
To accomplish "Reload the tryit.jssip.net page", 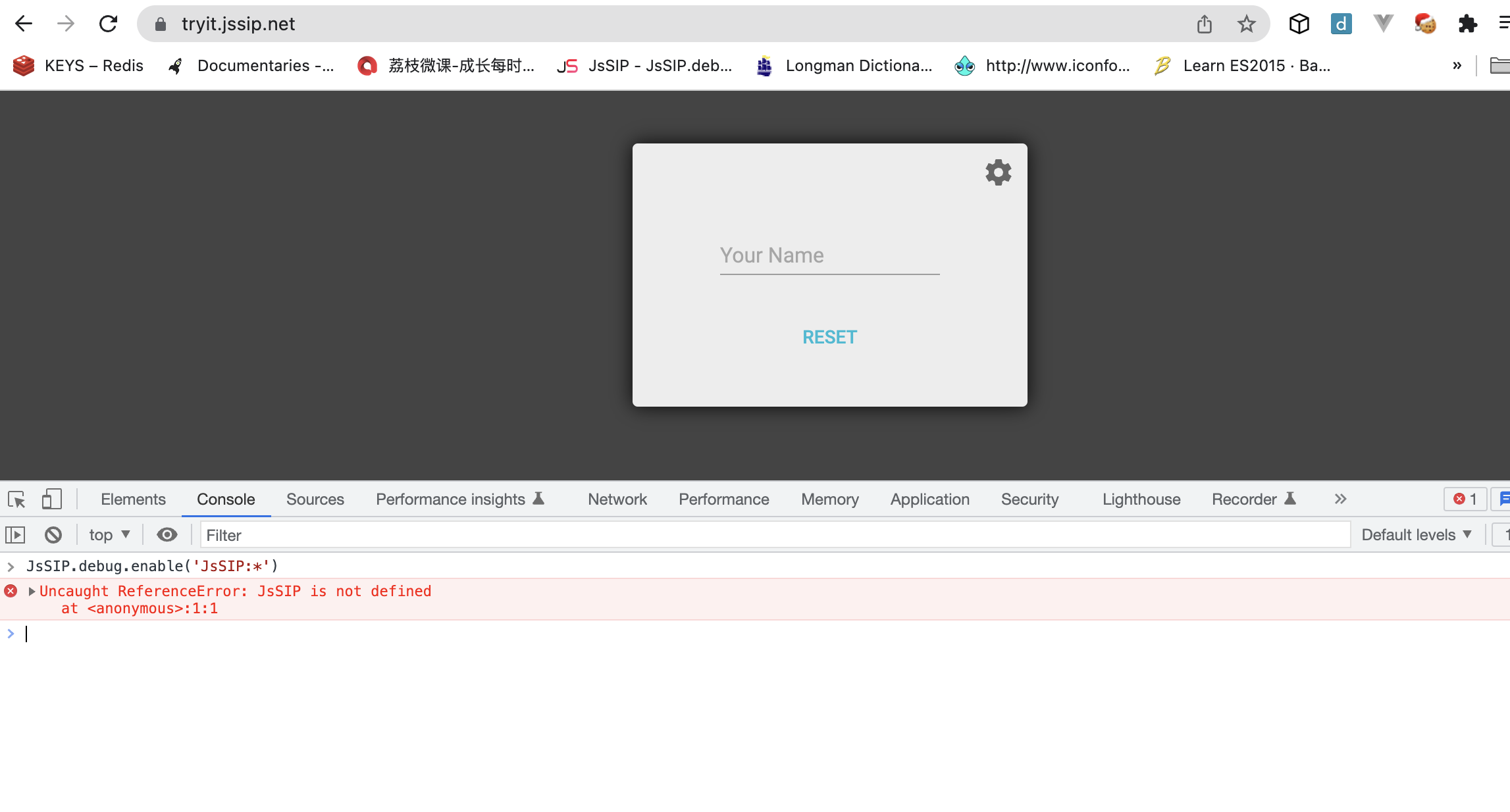I will point(108,23).
